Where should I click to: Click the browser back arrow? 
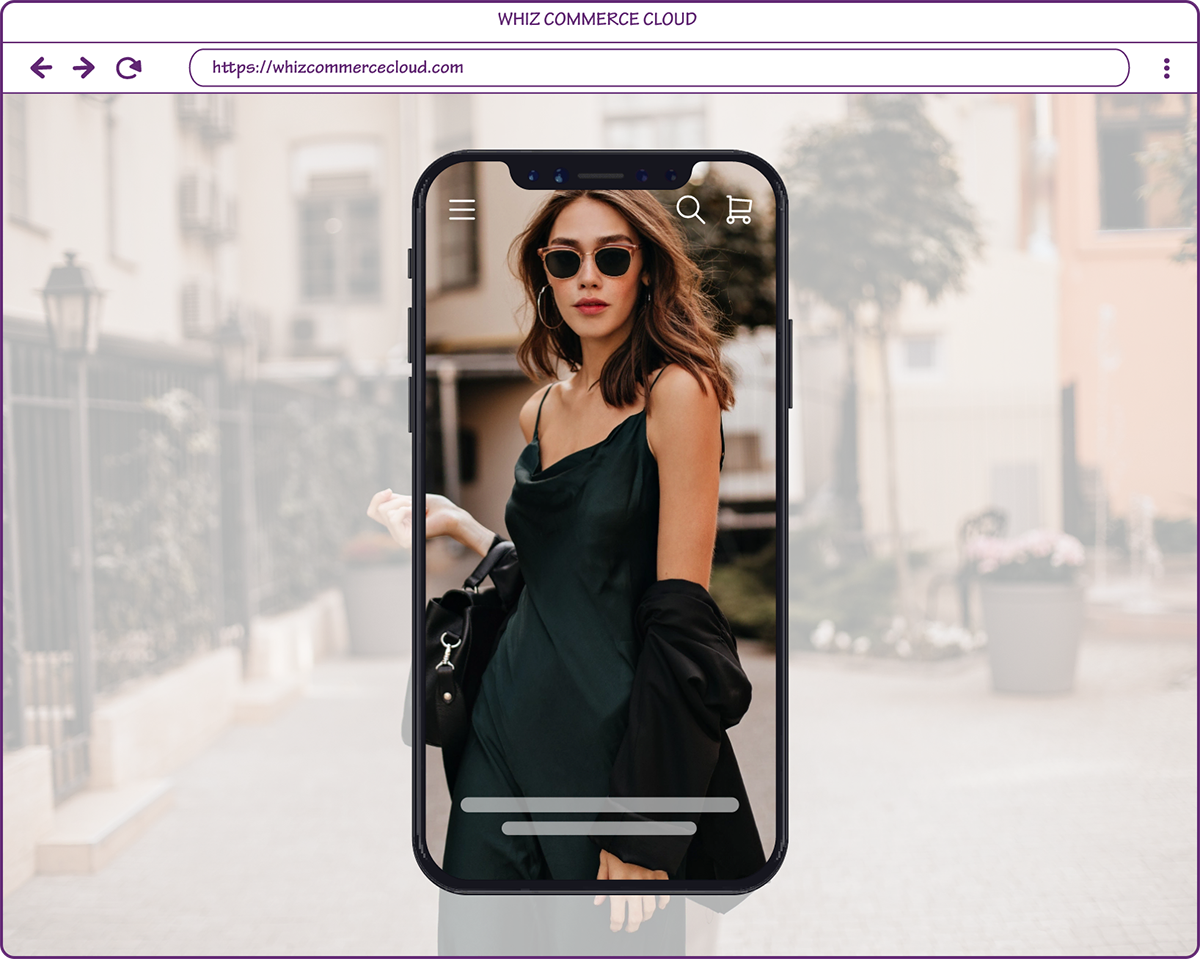coord(41,68)
